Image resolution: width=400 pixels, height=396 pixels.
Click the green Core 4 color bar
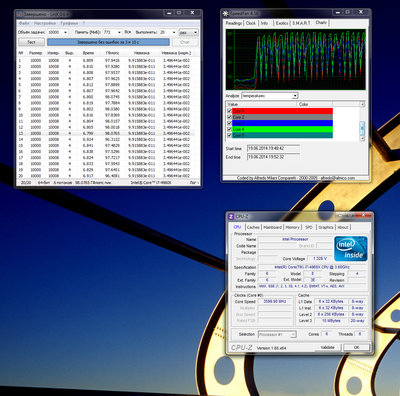pos(282,129)
